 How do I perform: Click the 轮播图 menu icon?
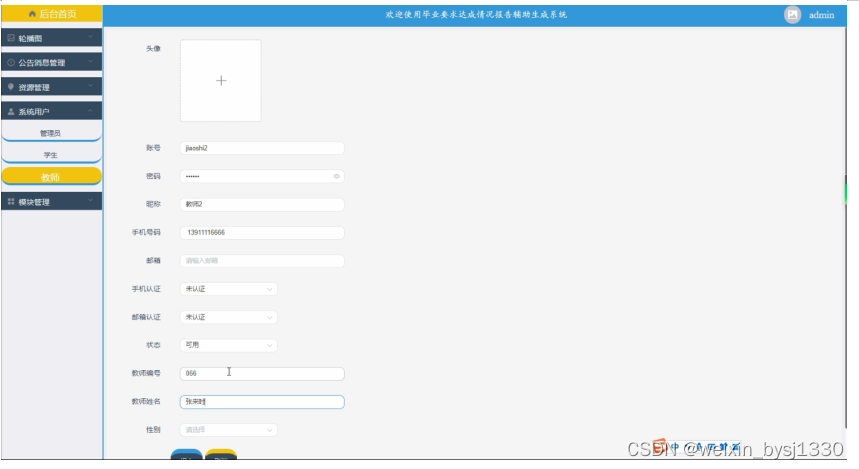coord(11,38)
